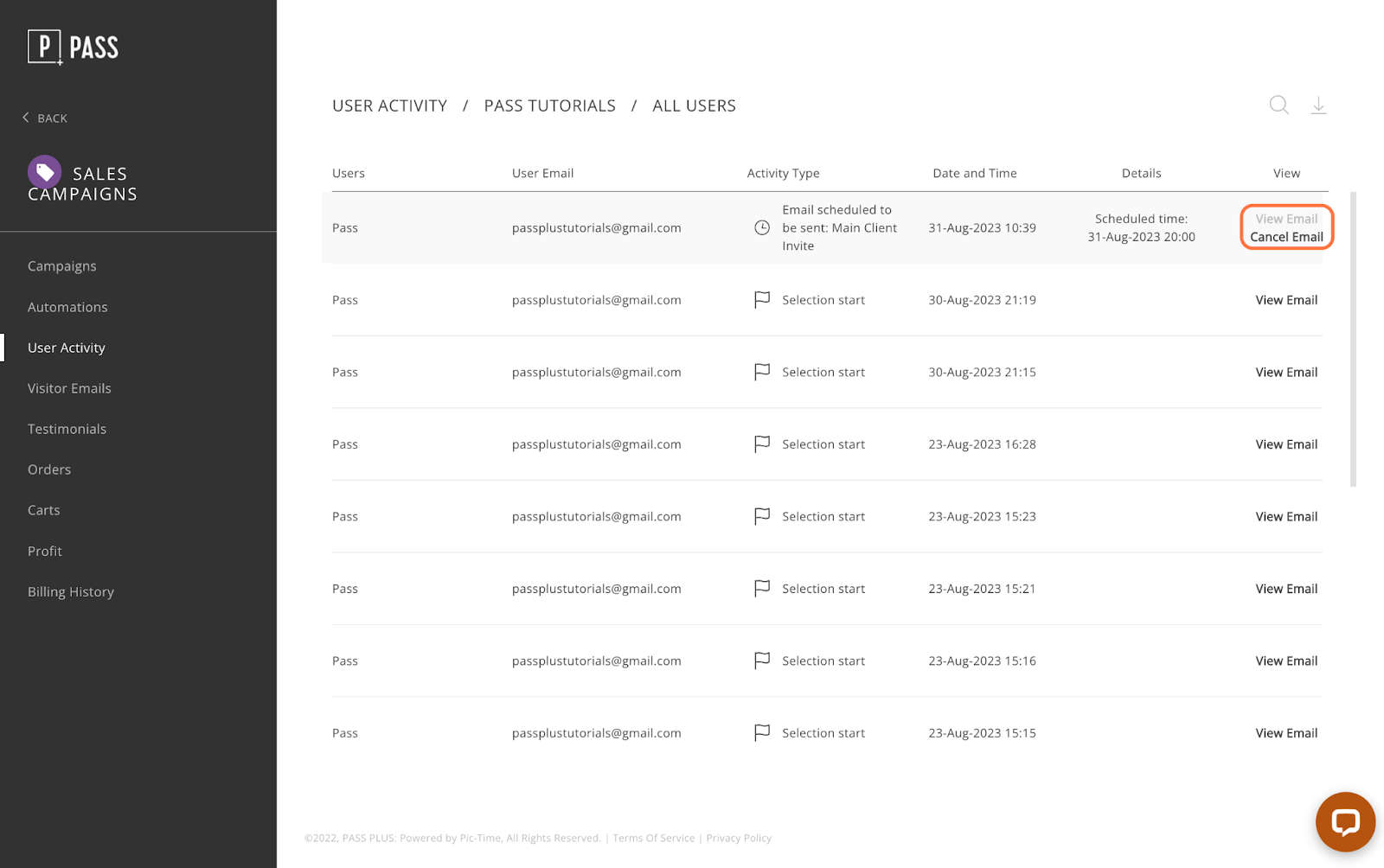This screenshot has height=868, width=1384.
Task: Open Billing History in sidebar
Action: [71, 592]
